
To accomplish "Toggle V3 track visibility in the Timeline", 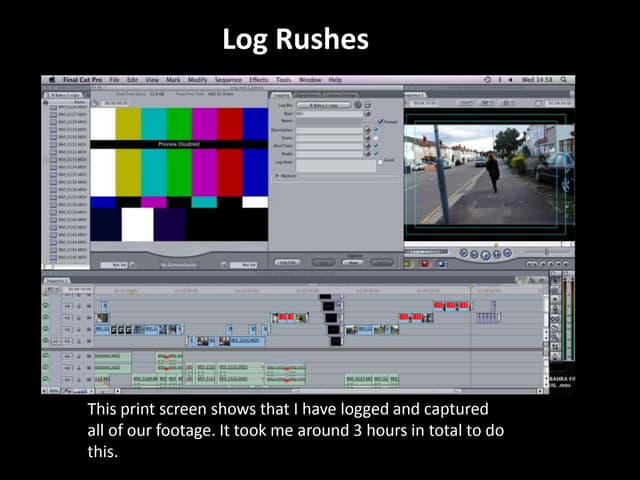I will tap(45, 317).
